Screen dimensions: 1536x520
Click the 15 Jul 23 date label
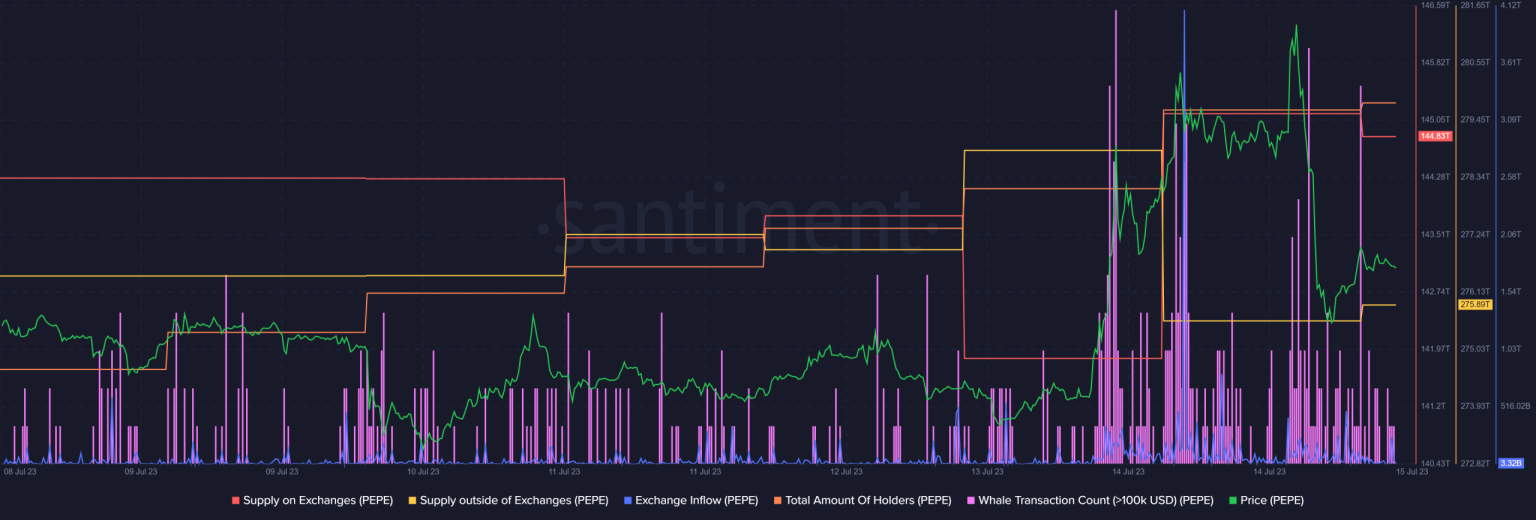tap(1412, 471)
